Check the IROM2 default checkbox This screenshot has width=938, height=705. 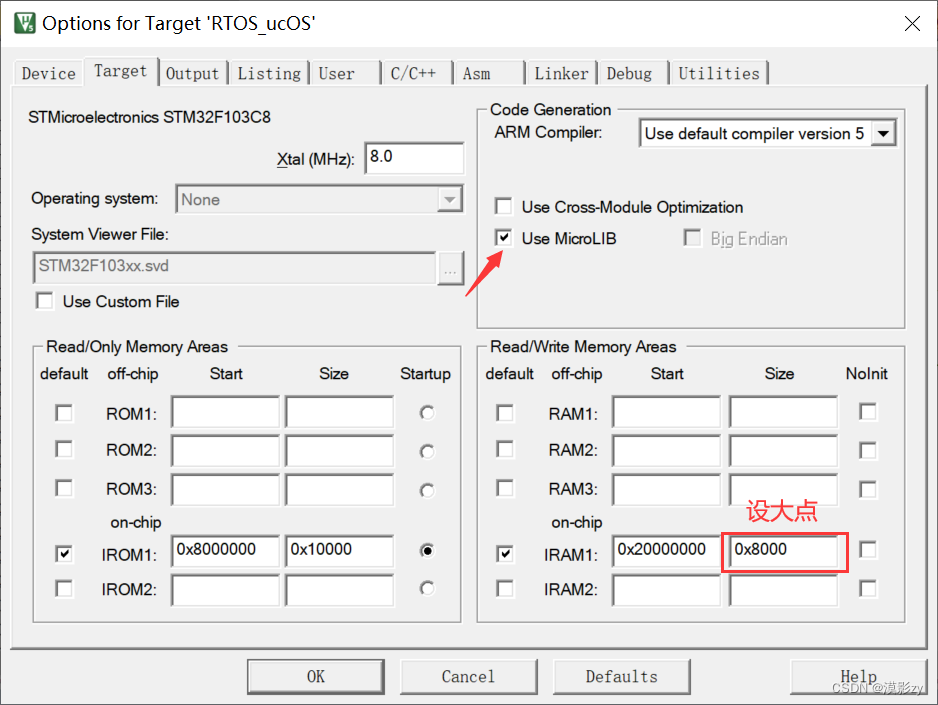64,588
